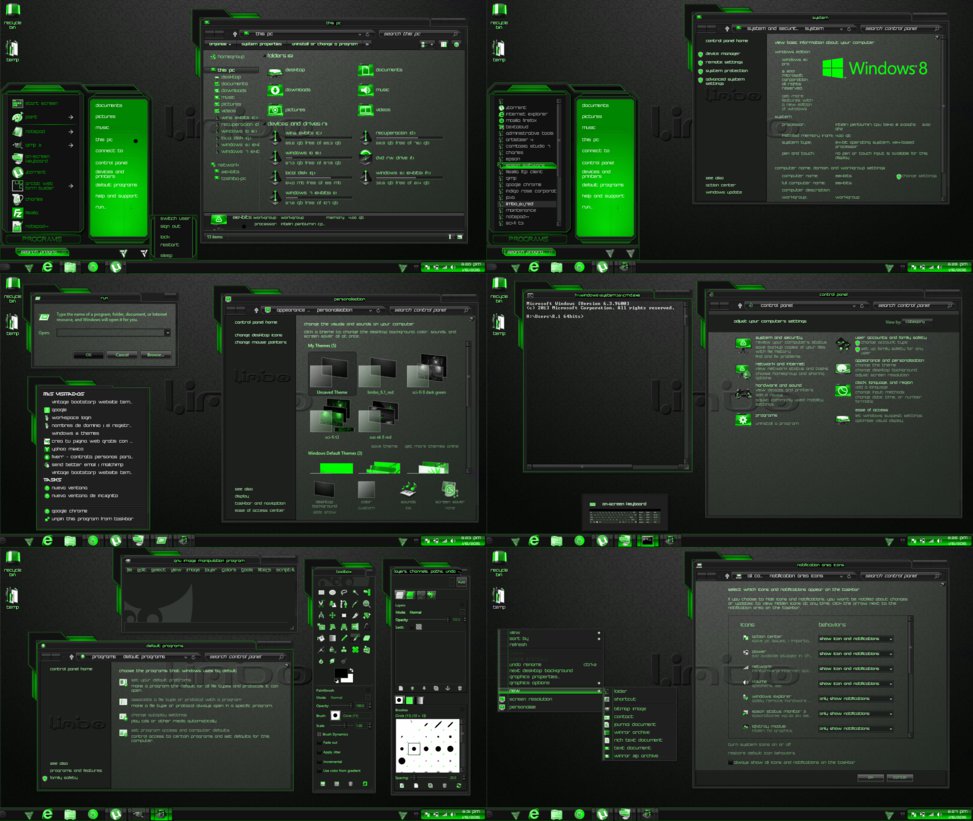
Task: Select the dvd rw drive icon
Action: [365, 156]
